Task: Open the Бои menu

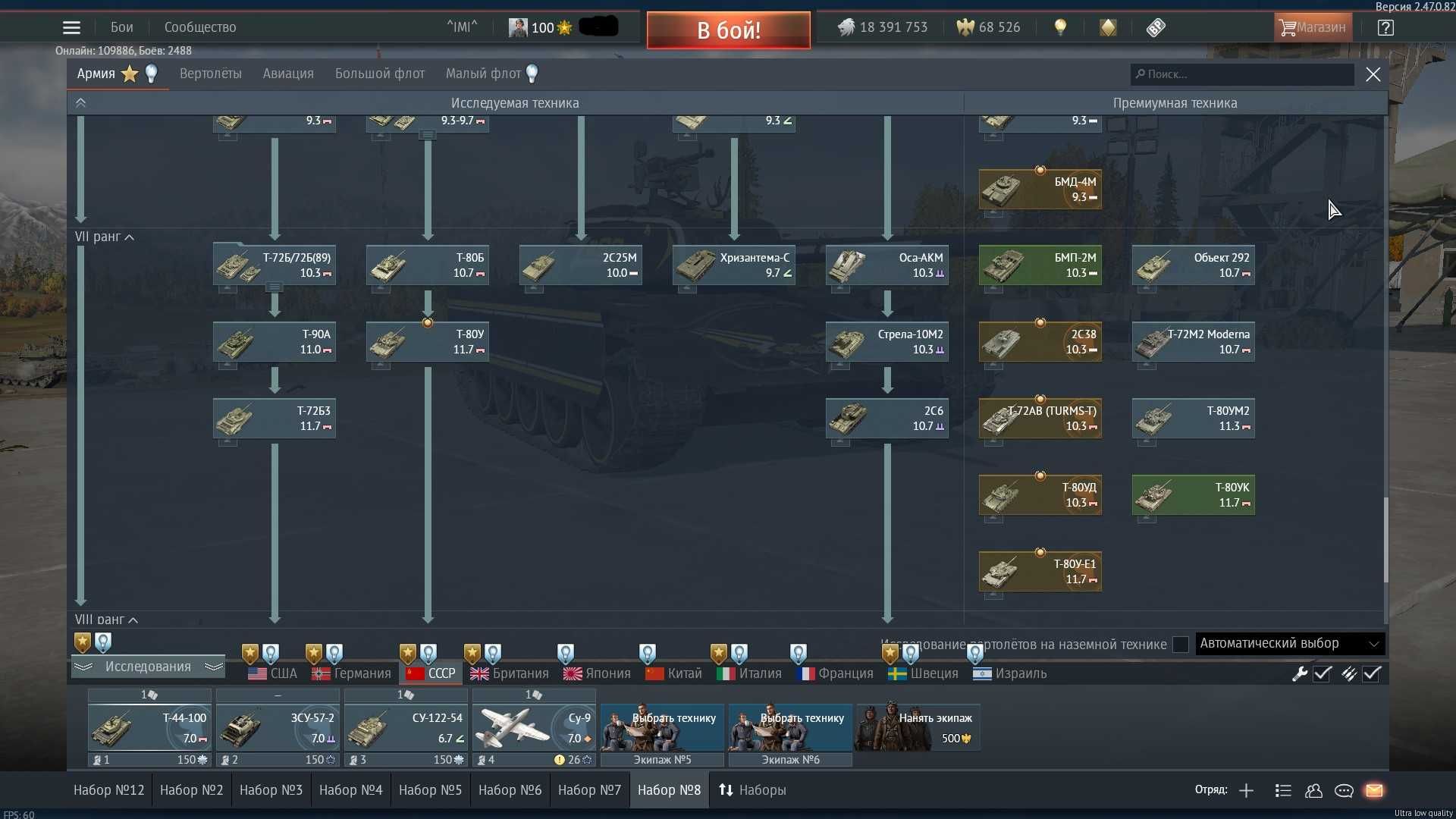Action: click(121, 27)
